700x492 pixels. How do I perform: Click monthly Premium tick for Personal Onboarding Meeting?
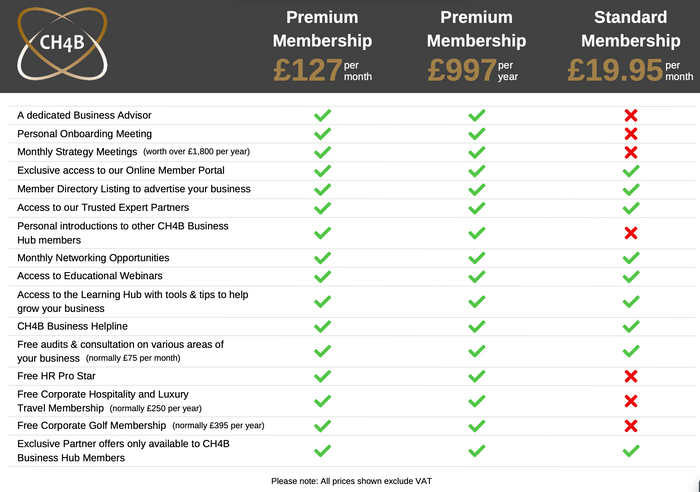point(322,134)
